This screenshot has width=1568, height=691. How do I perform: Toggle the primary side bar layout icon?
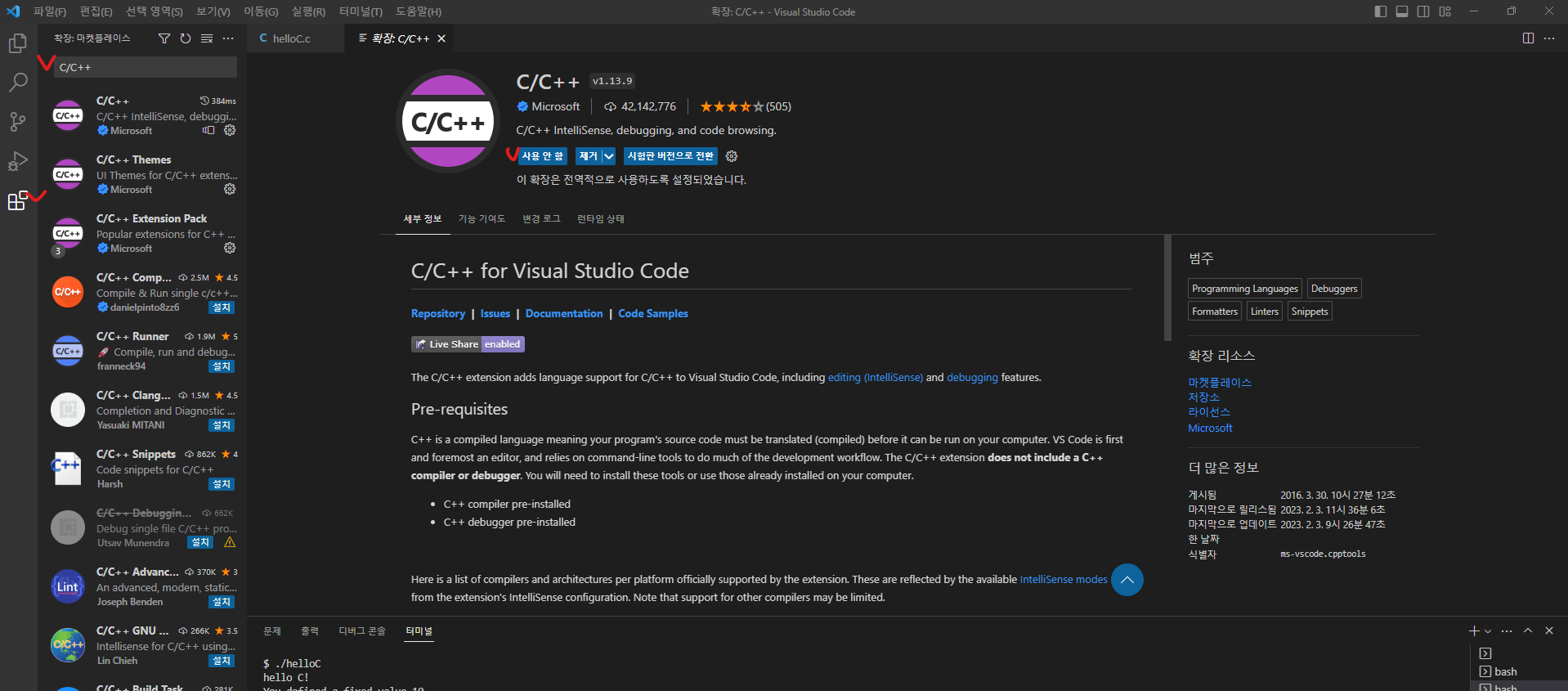(1381, 11)
